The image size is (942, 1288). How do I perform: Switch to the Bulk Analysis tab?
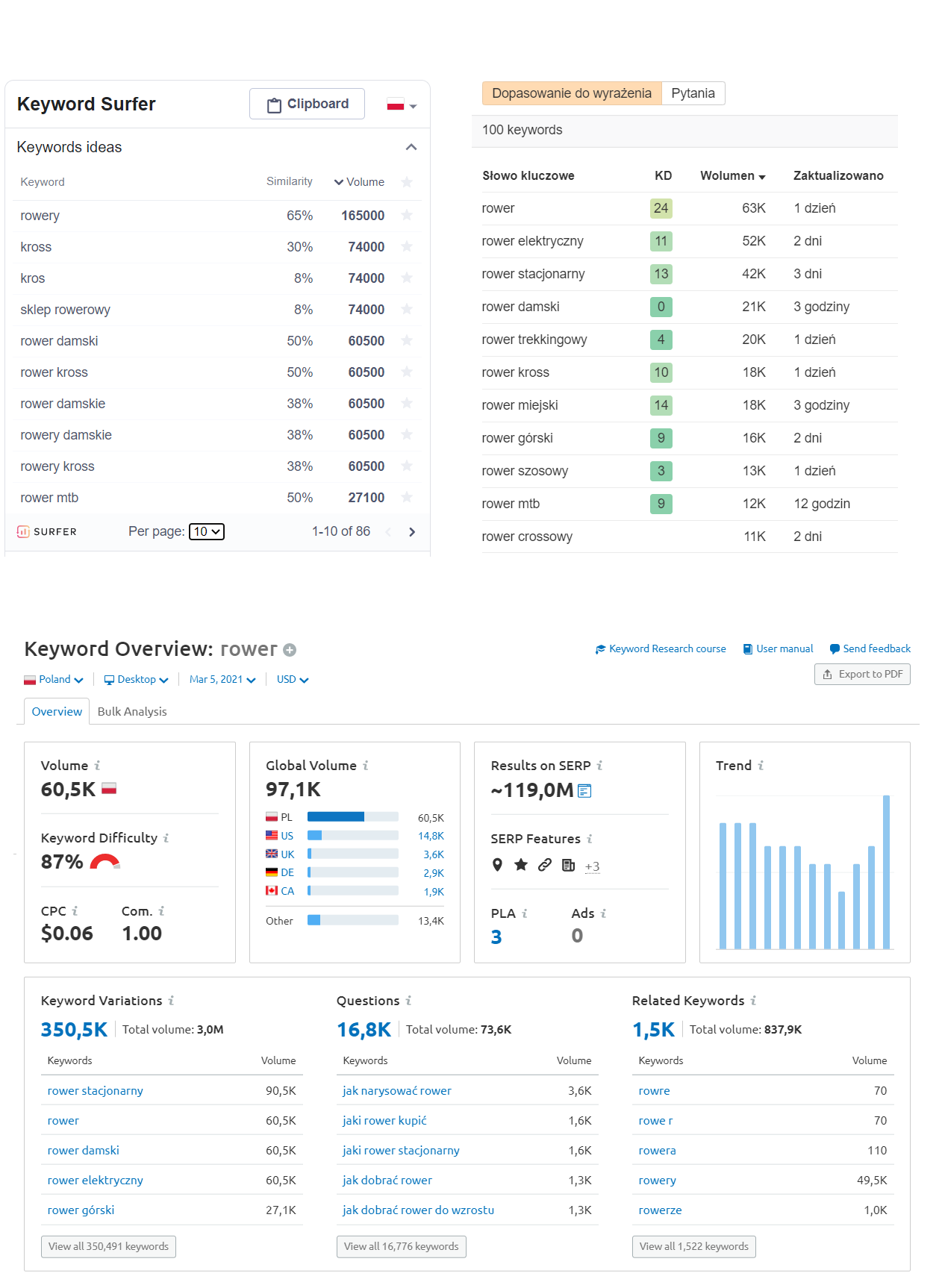click(132, 711)
